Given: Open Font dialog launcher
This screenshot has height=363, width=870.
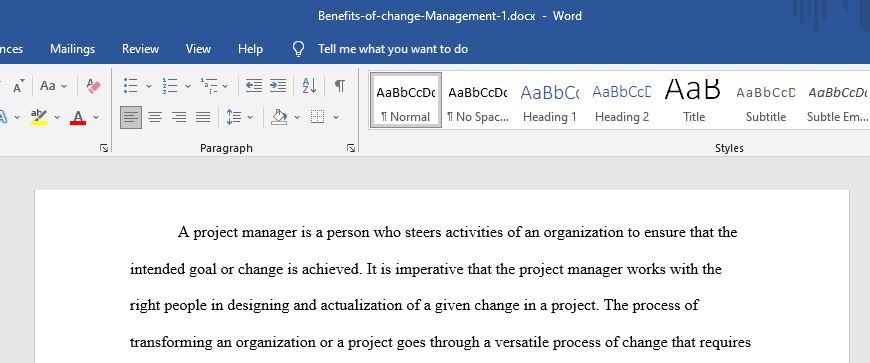Looking at the screenshot, I should [x=104, y=148].
